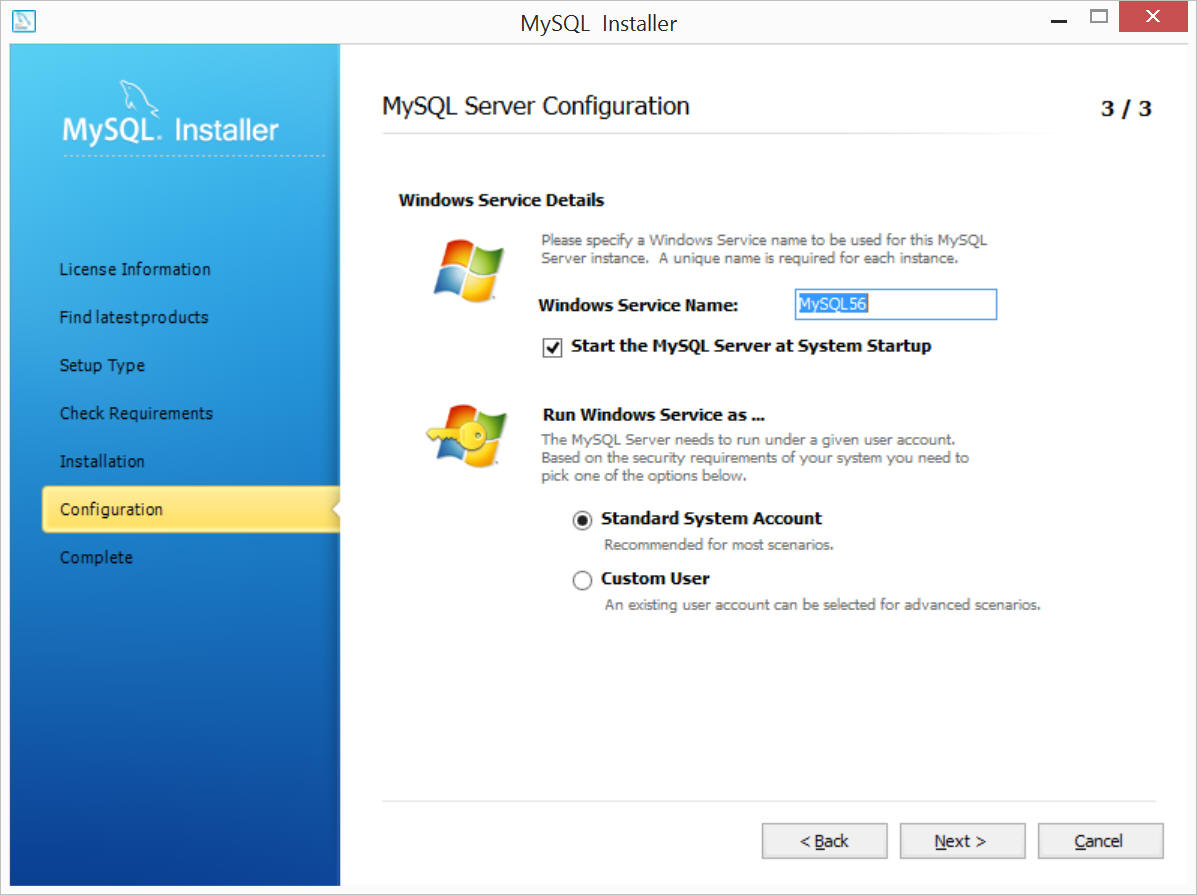
Task: Click the Next > button
Action: pos(962,841)
